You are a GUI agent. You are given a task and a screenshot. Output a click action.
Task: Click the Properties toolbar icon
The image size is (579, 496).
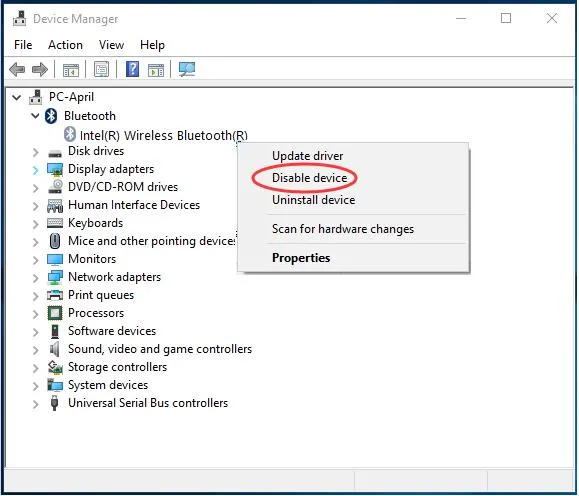click(x=101, y=69)
